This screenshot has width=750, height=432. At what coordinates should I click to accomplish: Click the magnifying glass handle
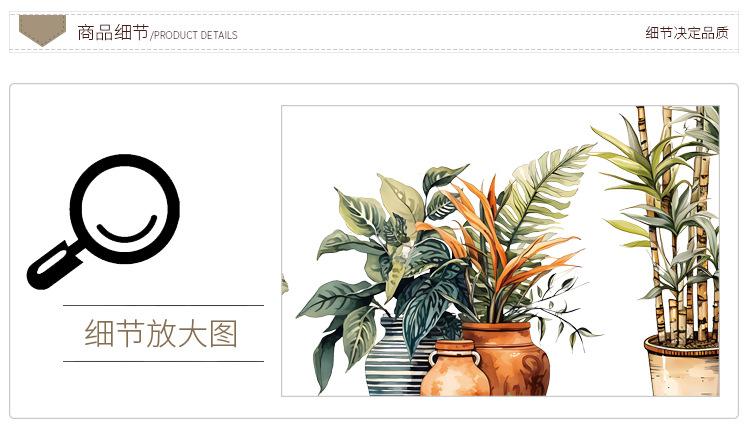click(x=54, y=266)
